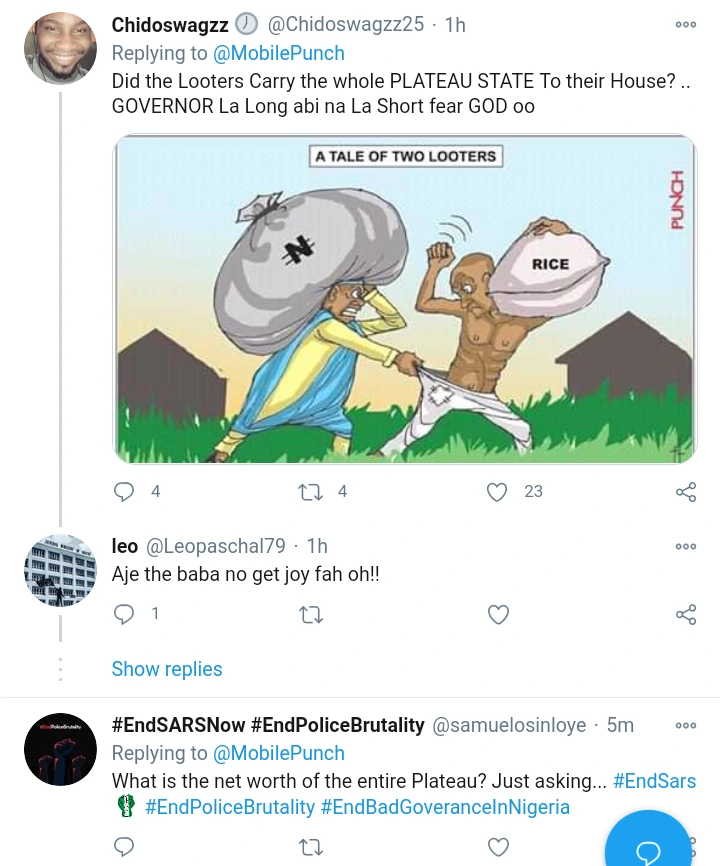Open more options on samuelosinloye's tweet
This screenshot has height=866, width=720.
click(x=686, y=726)
